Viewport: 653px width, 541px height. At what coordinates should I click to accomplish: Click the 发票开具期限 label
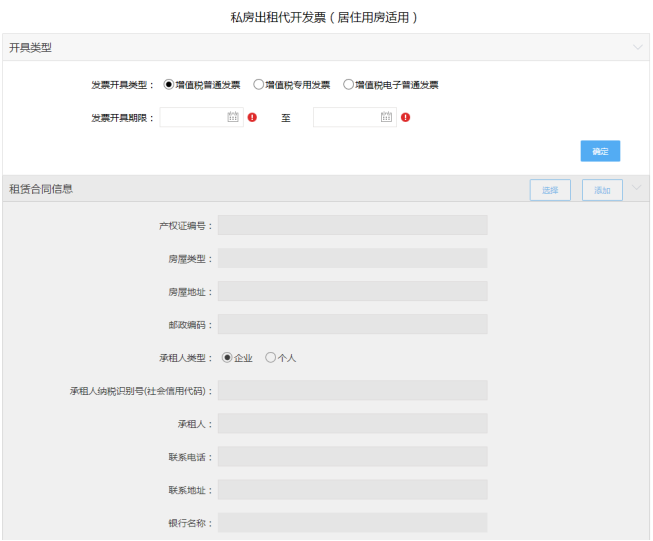pyautogui.click(x=122, y=118)
